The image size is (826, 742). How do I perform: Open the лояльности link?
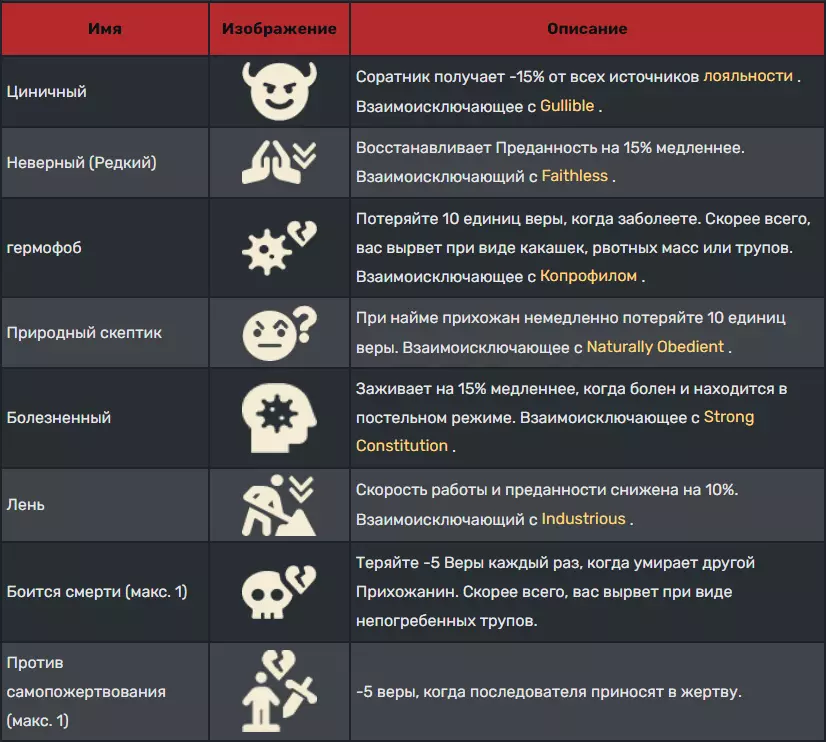click(x=748, y=76)
